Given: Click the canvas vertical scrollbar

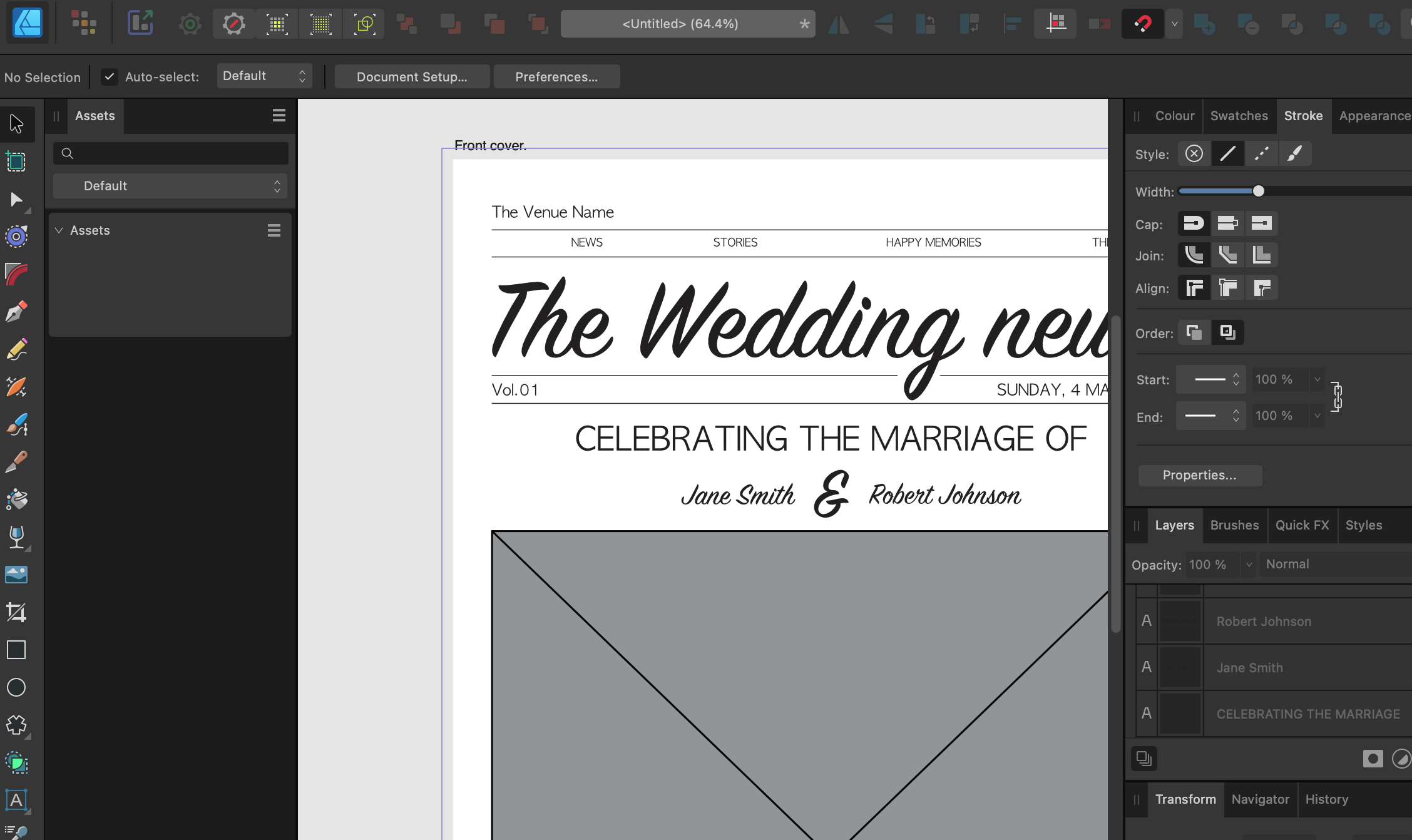Looking at the screenshot, I should tap(1115, 476).
